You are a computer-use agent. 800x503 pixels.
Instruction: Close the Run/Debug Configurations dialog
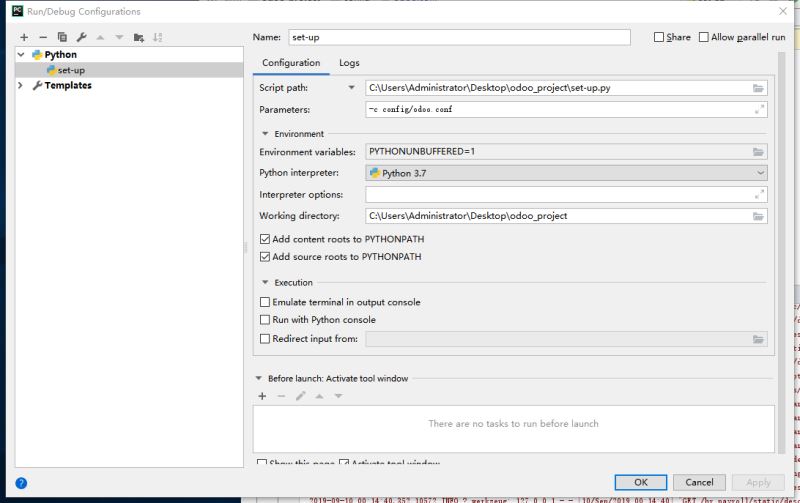coord(783,11)
